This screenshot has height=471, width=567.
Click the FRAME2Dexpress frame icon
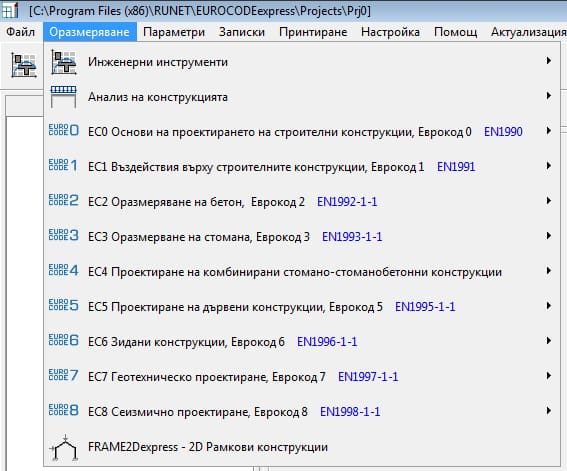(64, 448)
